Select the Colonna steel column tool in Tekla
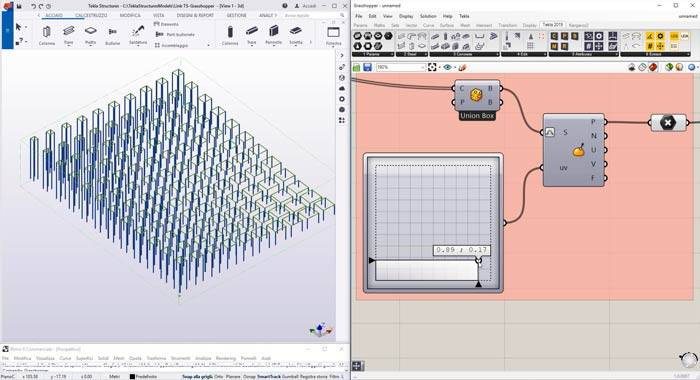Screen dimensions: 700x380 46,34
